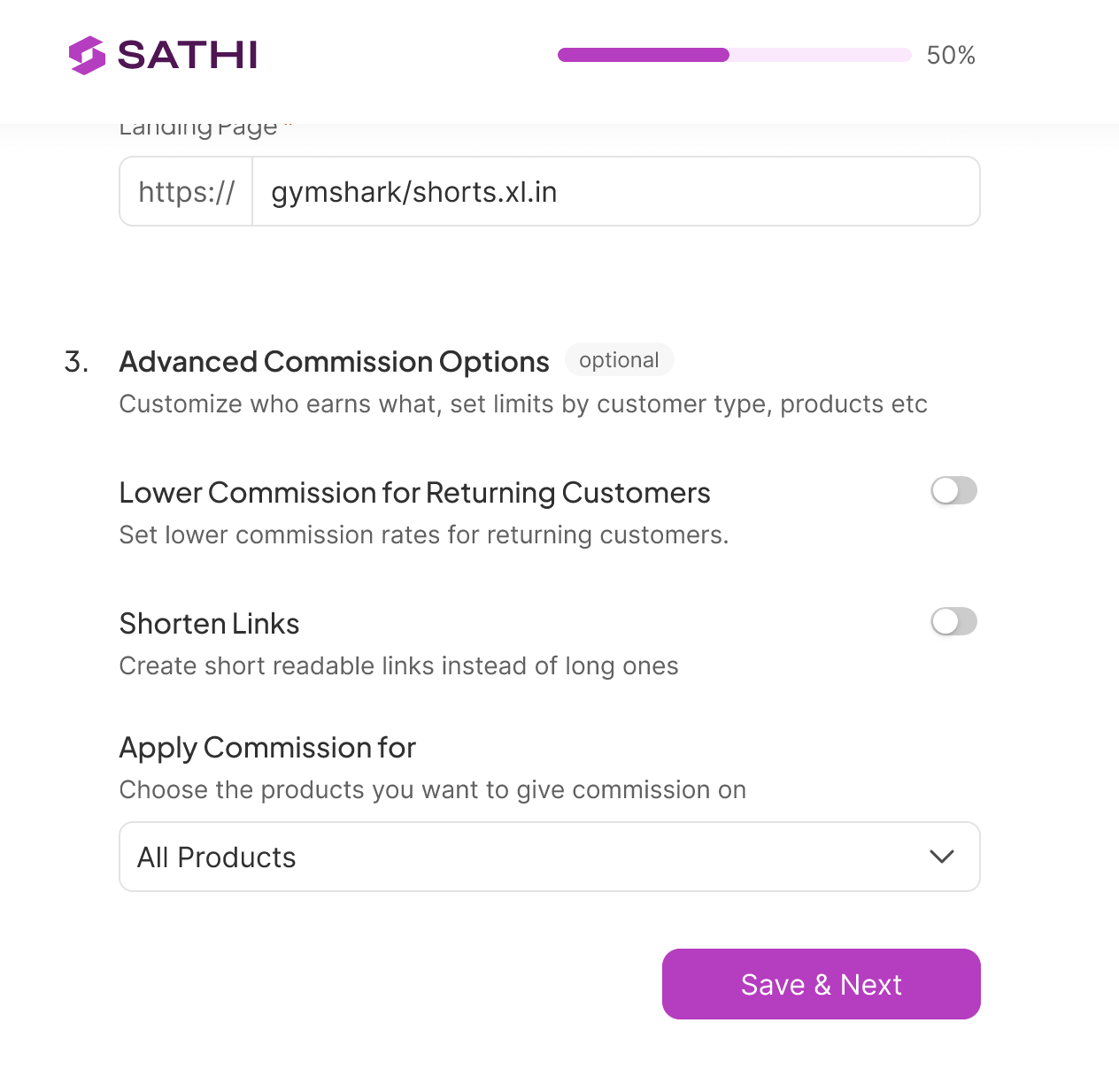Screen dimensions: 1119x1092
Task: Click the "Create short readable links" description
Action: coord(398,666)
